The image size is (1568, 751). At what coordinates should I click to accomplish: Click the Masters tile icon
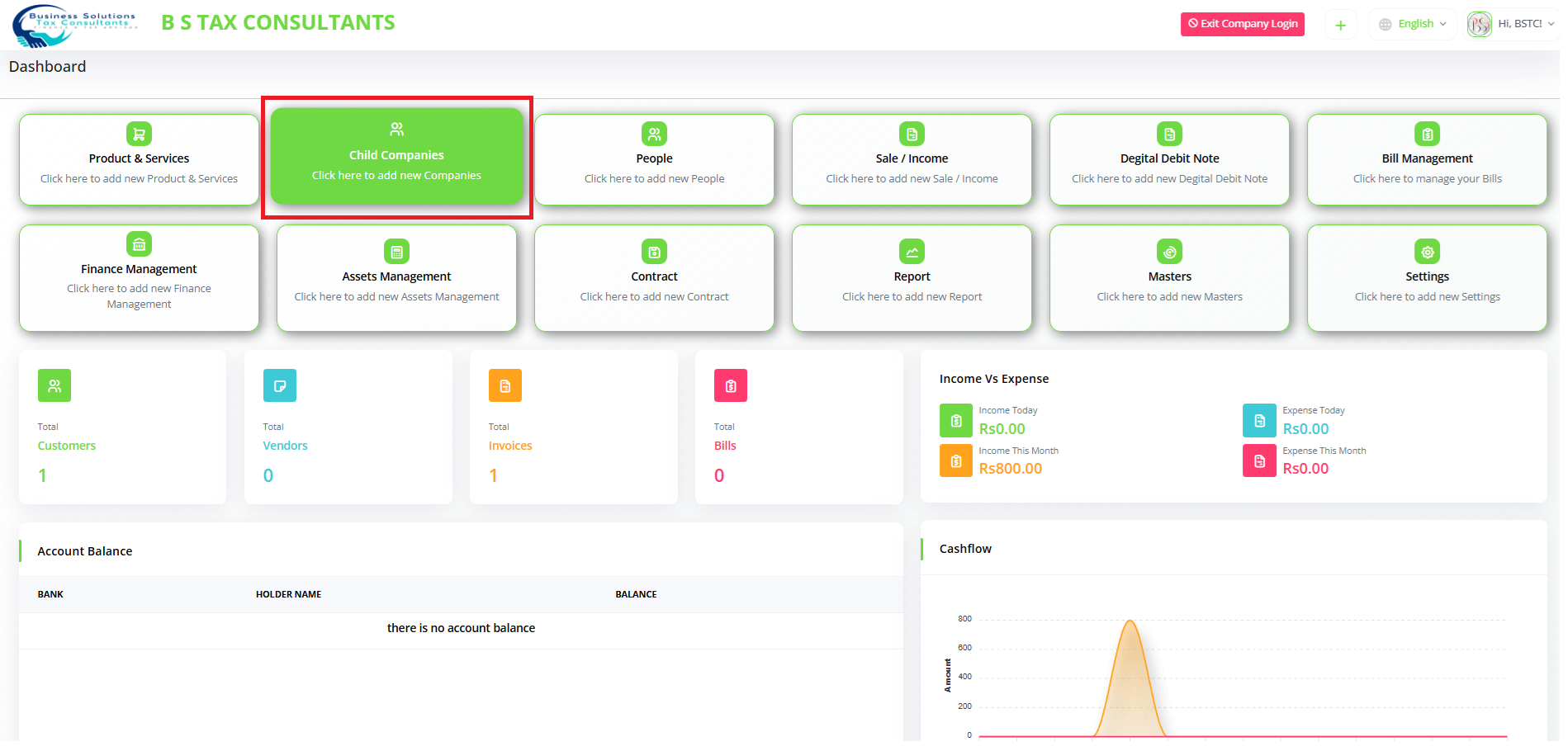pyautogui.click(x=1169, y=252)
